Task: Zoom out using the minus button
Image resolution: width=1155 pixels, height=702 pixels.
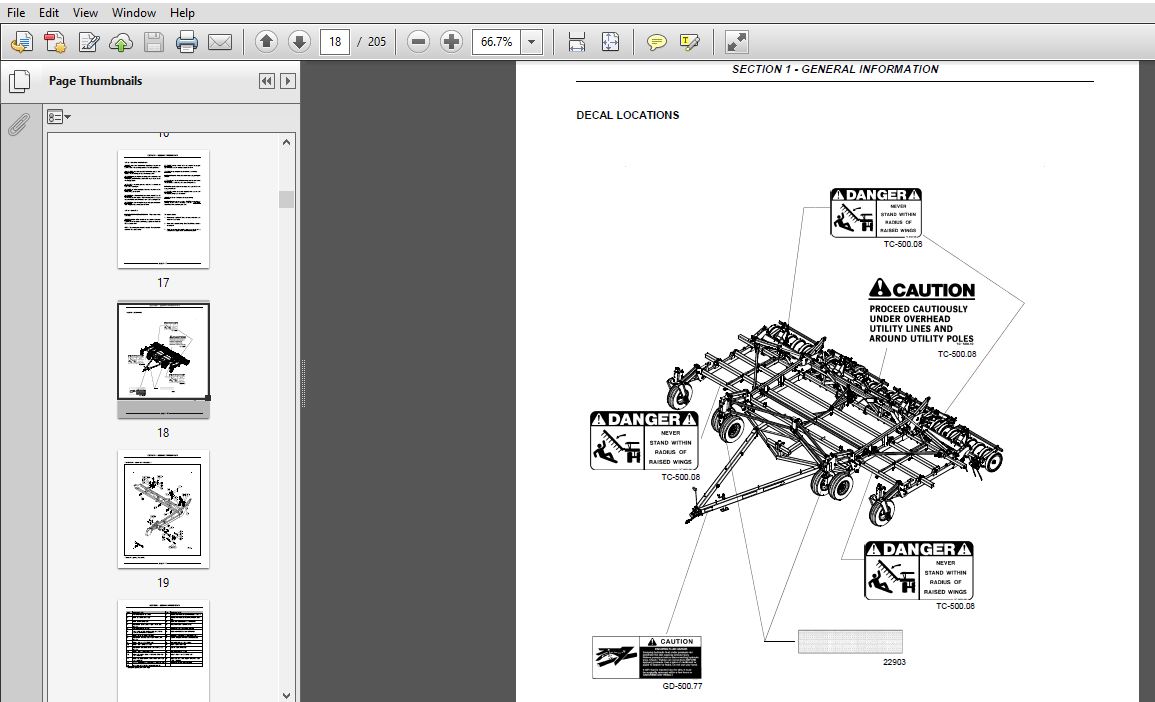Action: coord(419,42)
